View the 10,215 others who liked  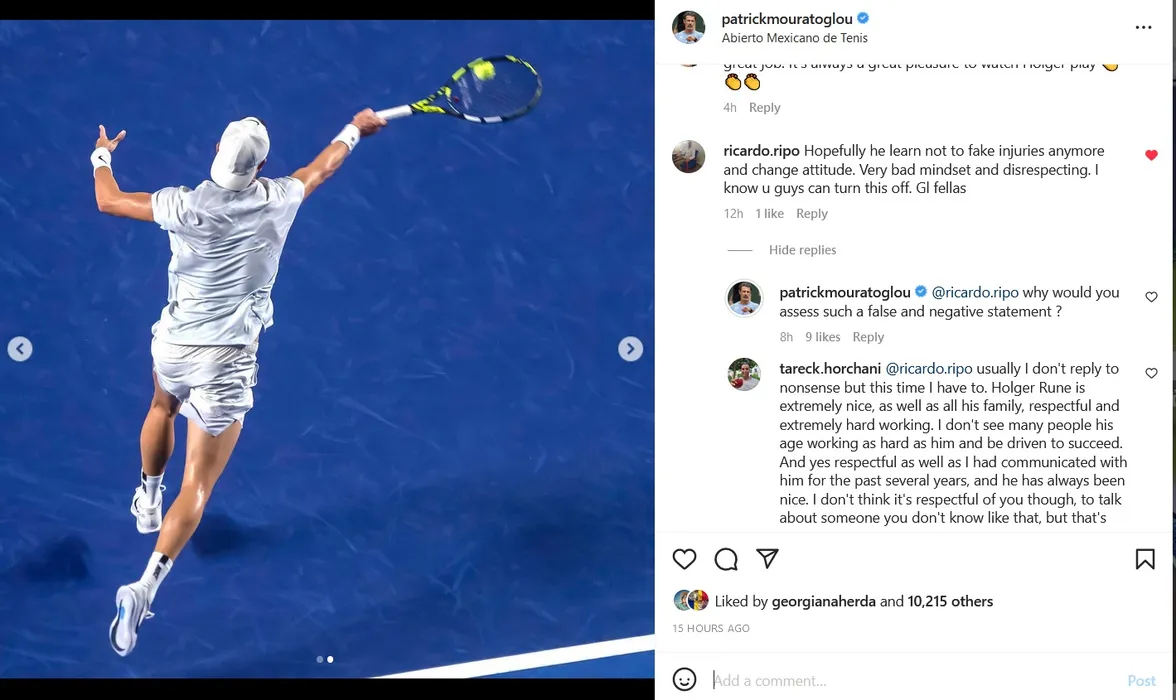click(x=950, y=601)
